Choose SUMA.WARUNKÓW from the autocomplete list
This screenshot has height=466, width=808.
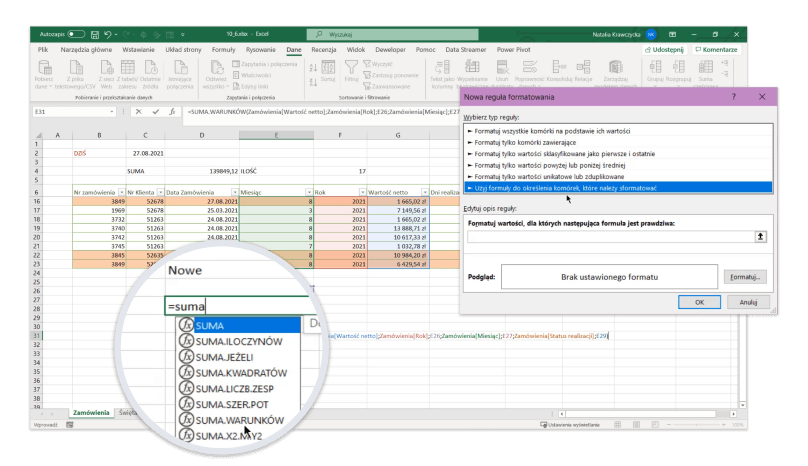click(x=240, y=420)
